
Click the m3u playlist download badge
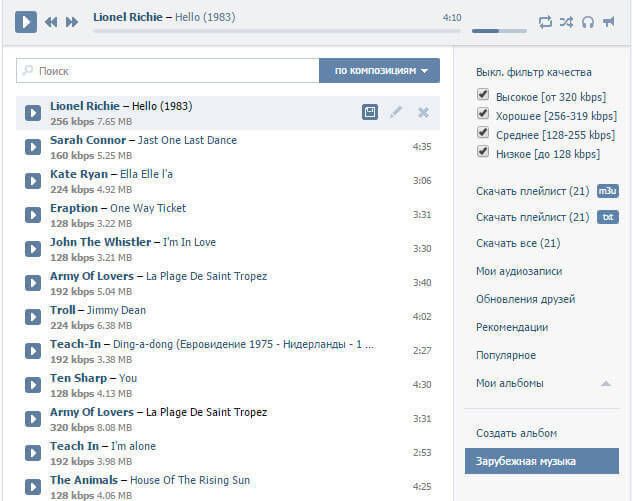608,191
